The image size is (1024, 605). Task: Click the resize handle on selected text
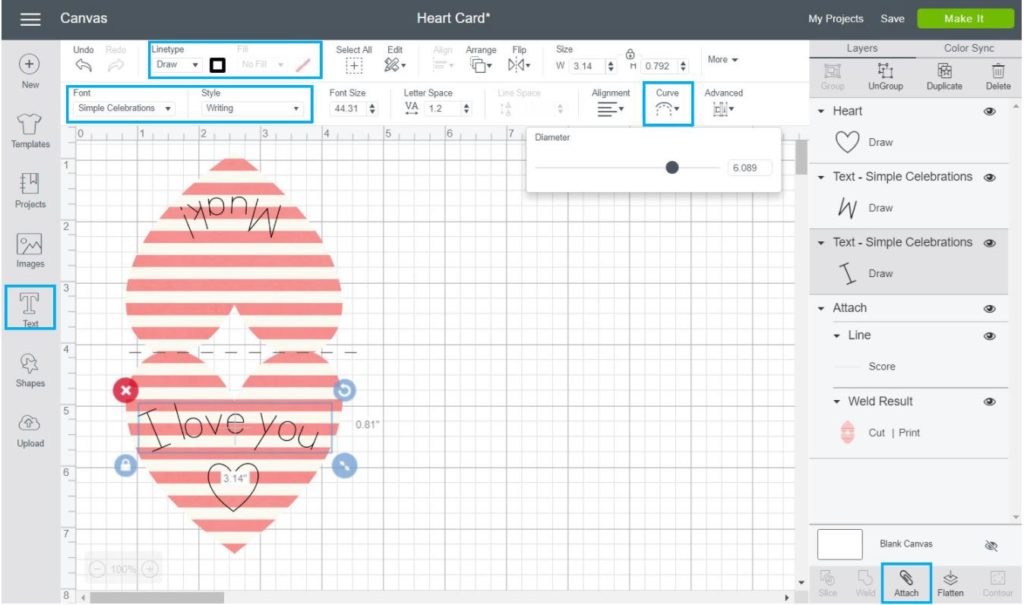344,465
